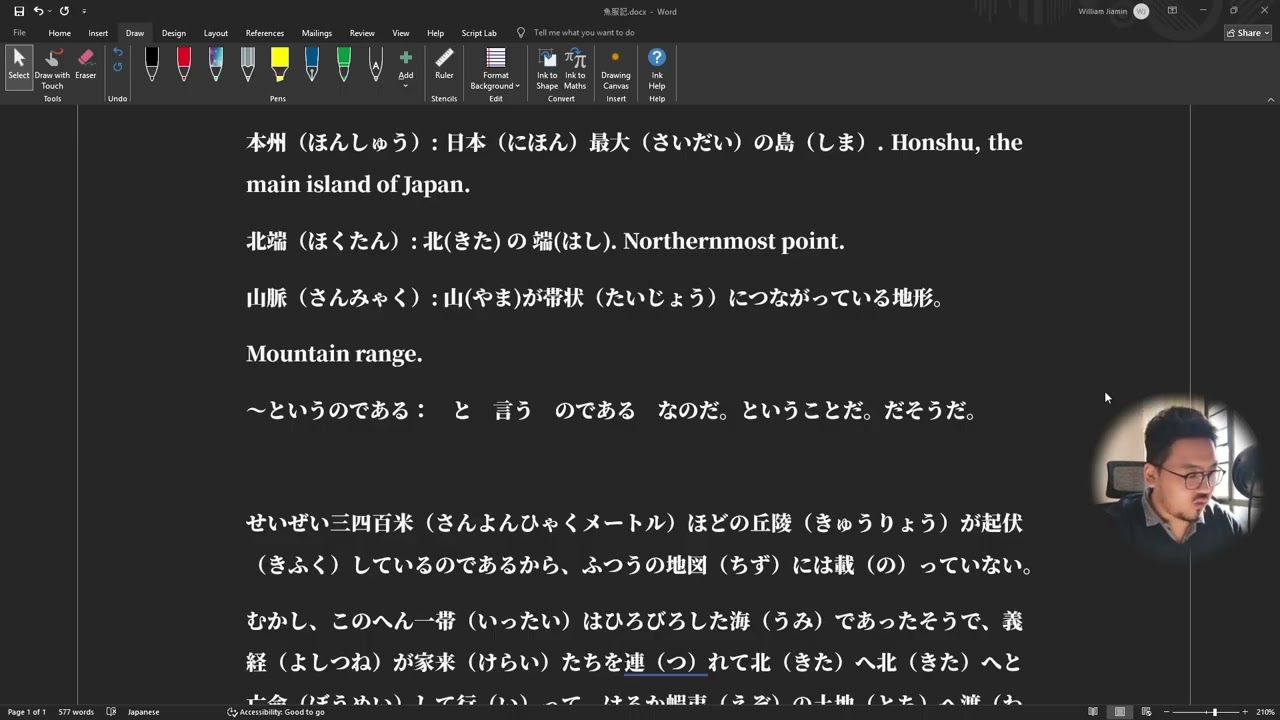Pick the Eraser tool

(86, 66)
